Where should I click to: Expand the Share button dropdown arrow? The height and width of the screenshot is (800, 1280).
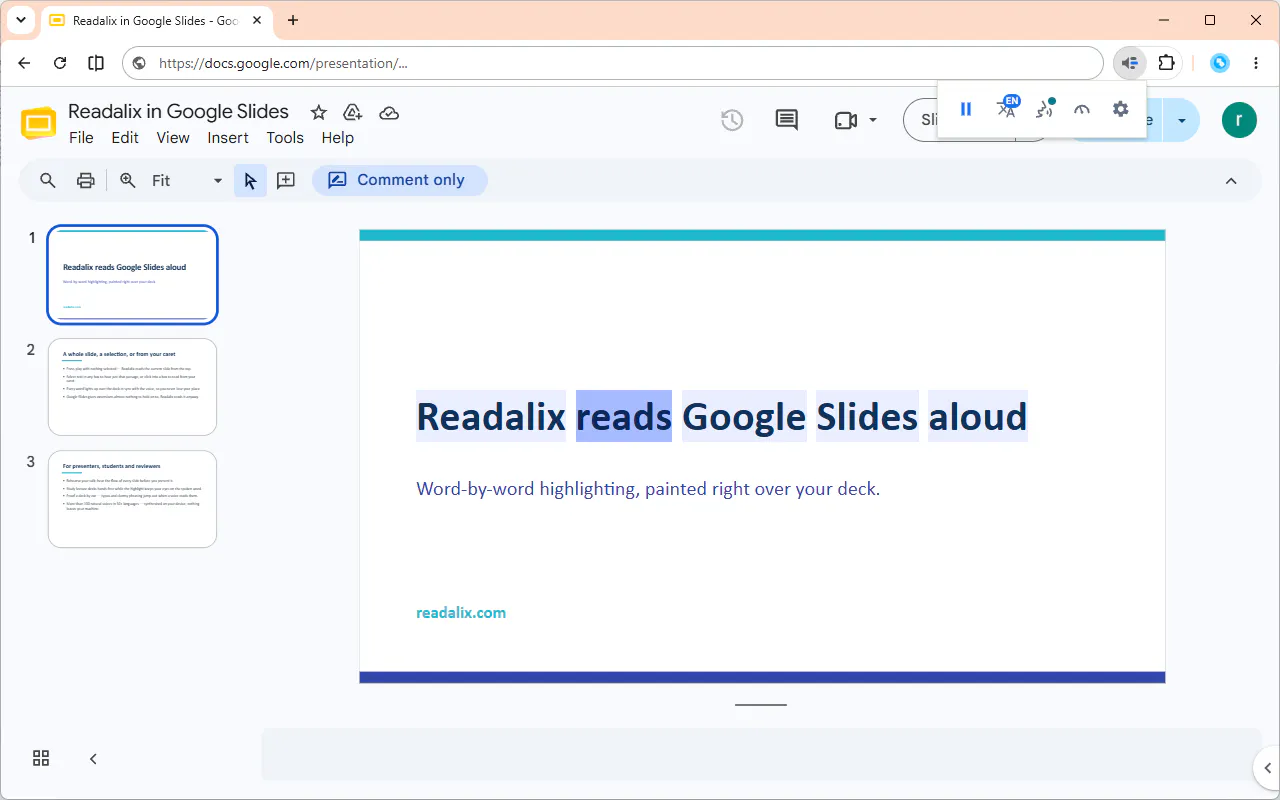(1181, 120)
